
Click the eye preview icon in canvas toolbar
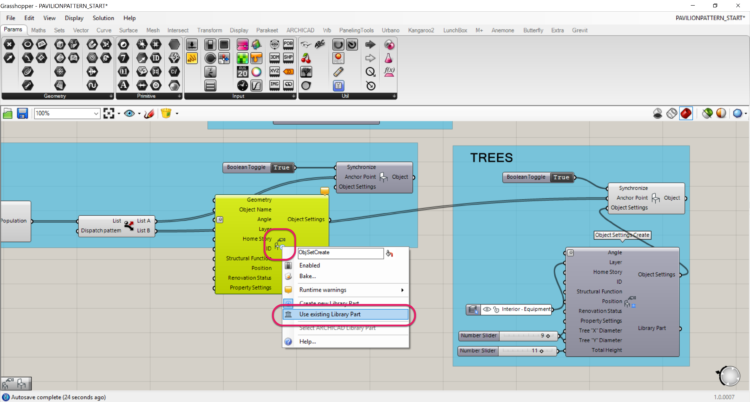coord(130,113)
